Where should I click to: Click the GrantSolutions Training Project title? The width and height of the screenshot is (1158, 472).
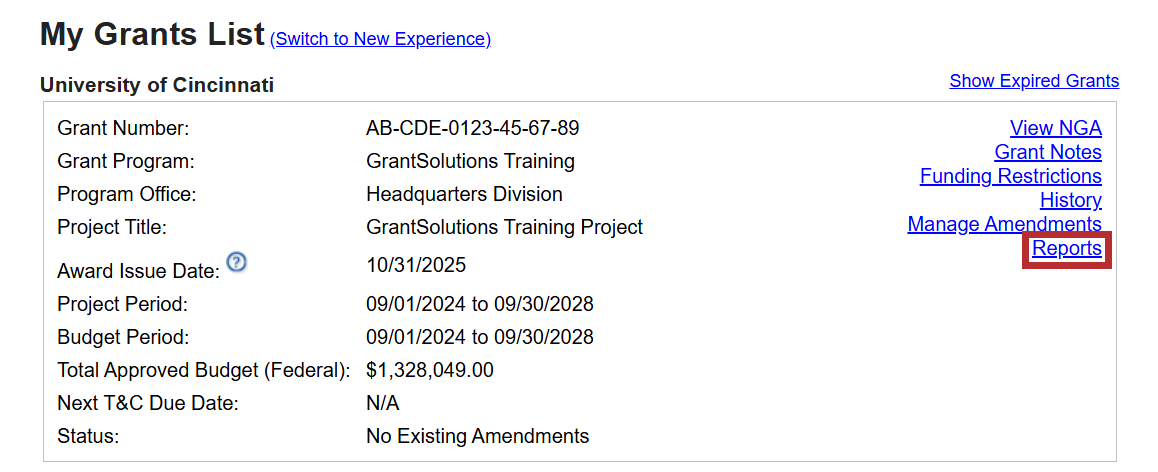504,227
